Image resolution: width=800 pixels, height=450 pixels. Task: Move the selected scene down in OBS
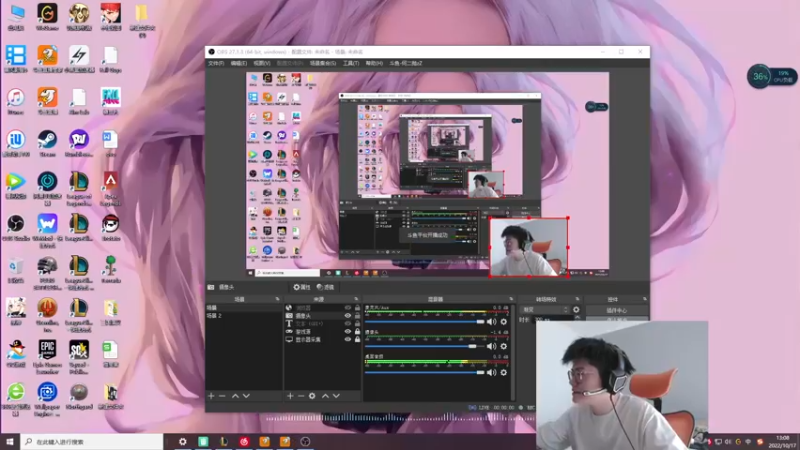coord(246,396)
